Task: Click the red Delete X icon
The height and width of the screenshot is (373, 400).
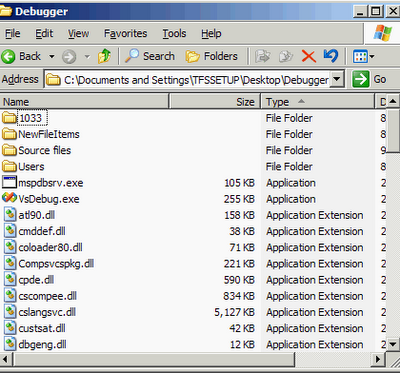Action: pyautogui.click(x=309, y=56)
